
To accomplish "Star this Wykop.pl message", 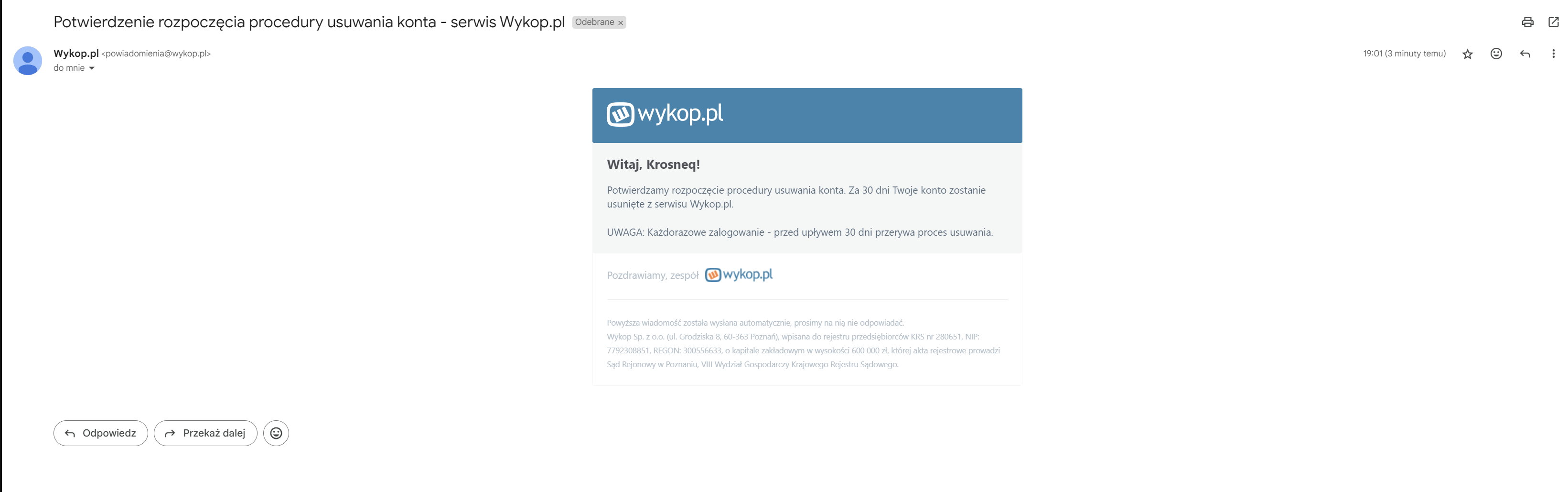I will (x=1468, y=54).
